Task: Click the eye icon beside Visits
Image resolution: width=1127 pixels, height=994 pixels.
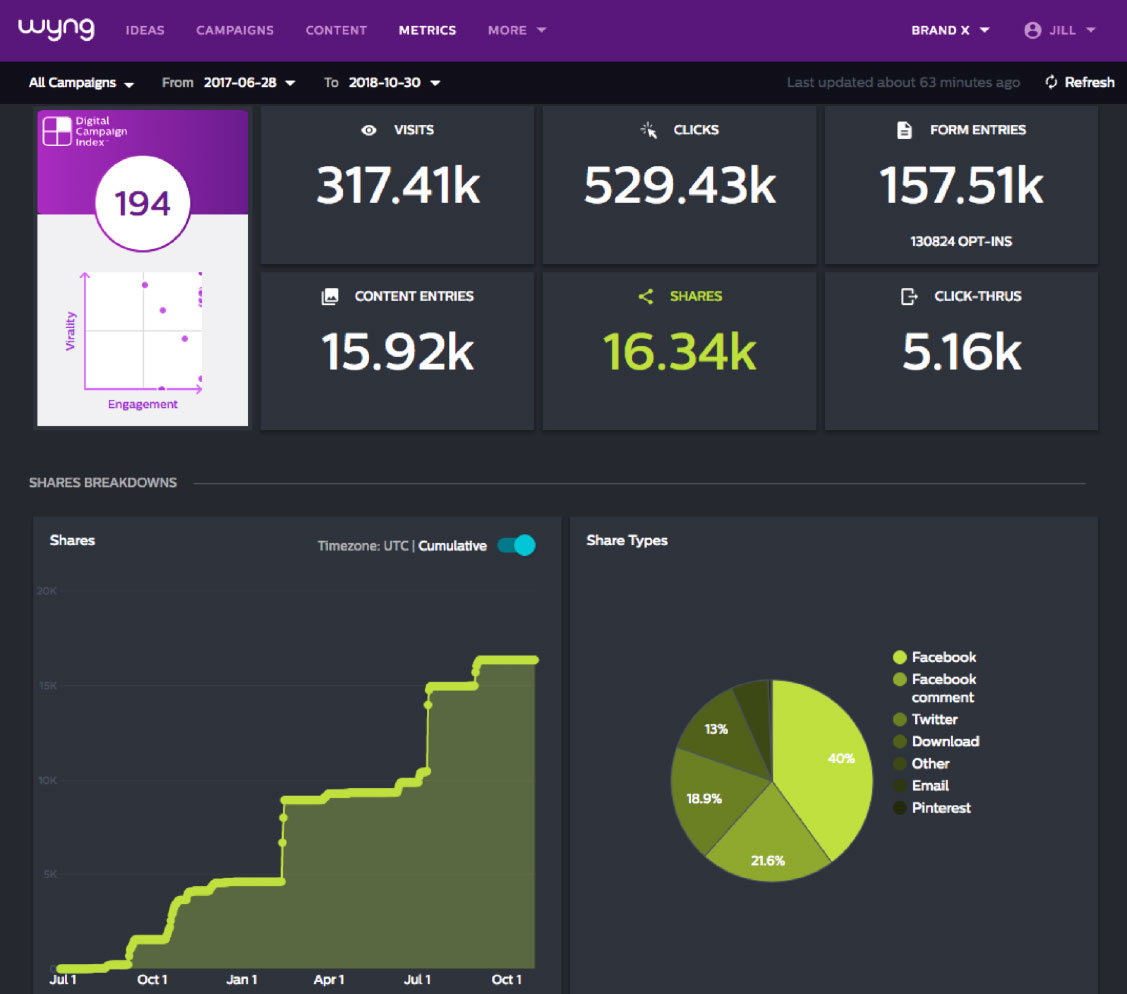Action: [369, 130]
